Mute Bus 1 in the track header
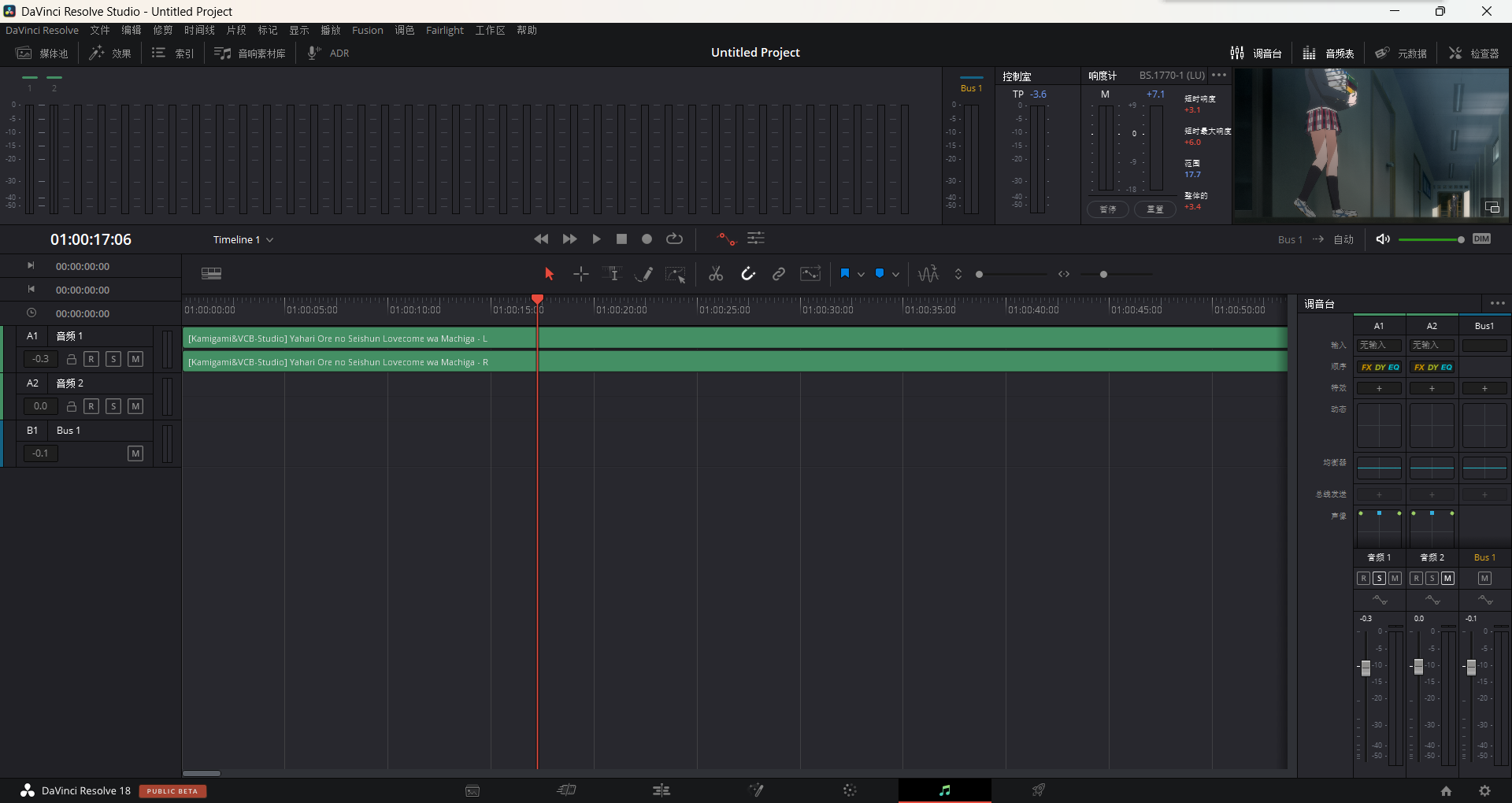This screenshot has width=1512, height=803. tap(135, 453)
